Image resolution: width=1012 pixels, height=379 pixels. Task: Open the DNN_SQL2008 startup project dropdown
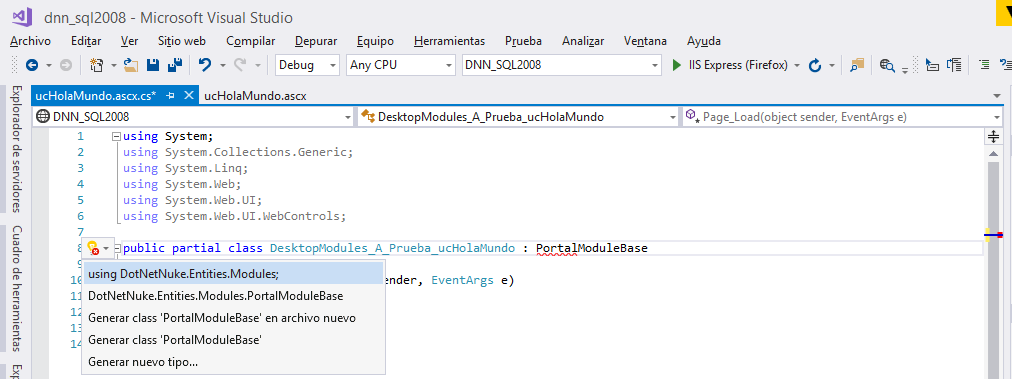click(562, 65)
